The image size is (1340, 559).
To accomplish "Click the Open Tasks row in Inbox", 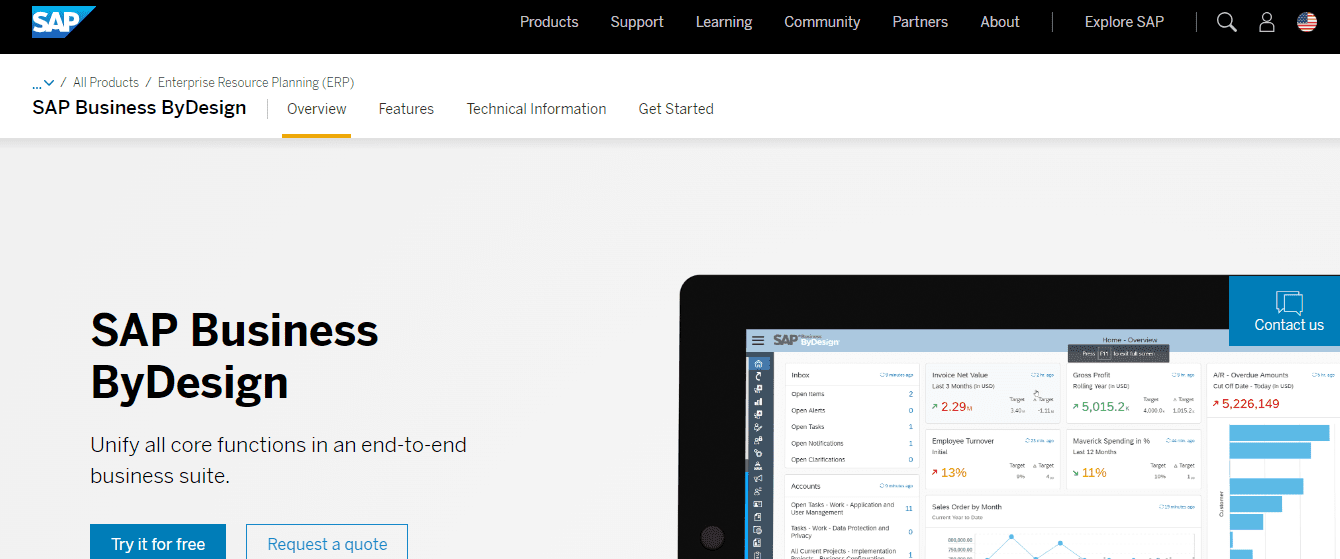I will tap(852, 427).
